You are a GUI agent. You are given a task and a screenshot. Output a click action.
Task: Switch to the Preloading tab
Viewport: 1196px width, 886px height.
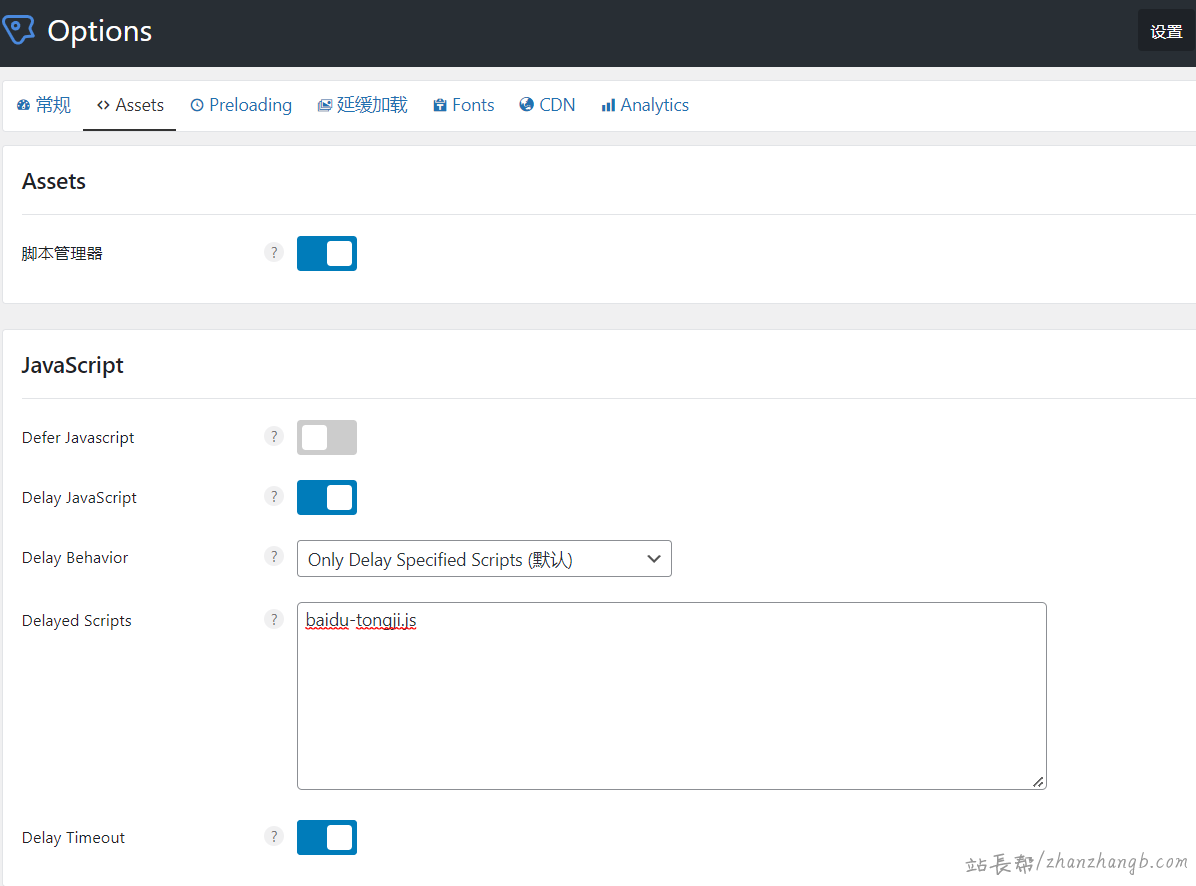point(241,105)
